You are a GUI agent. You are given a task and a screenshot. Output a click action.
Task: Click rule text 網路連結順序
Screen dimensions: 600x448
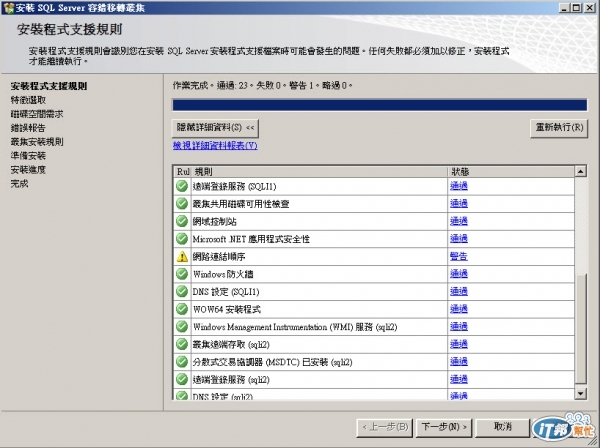coord(219,257)
